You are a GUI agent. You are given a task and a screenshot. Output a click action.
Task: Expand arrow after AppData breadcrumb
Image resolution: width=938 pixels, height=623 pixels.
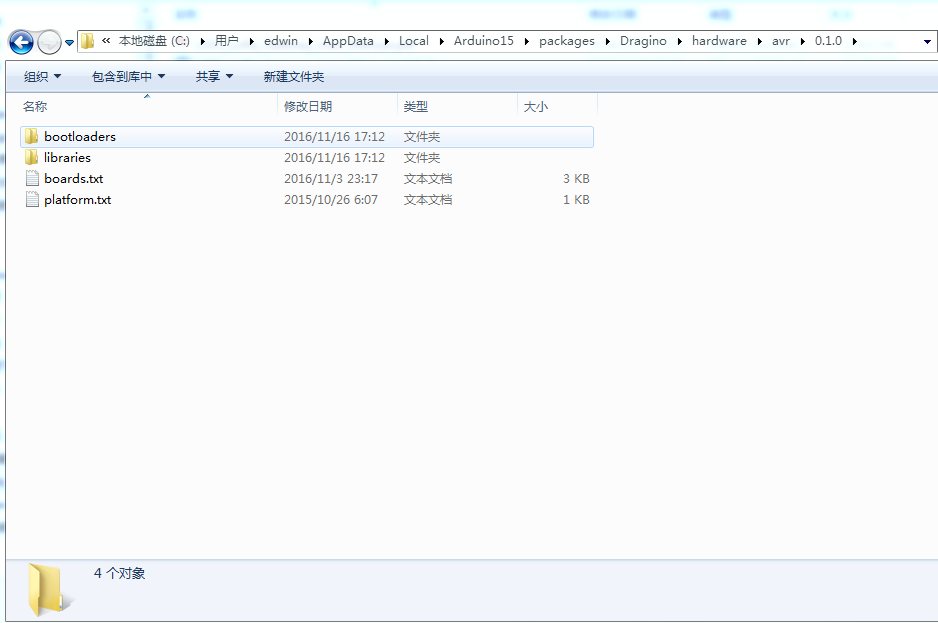(386, 41)
